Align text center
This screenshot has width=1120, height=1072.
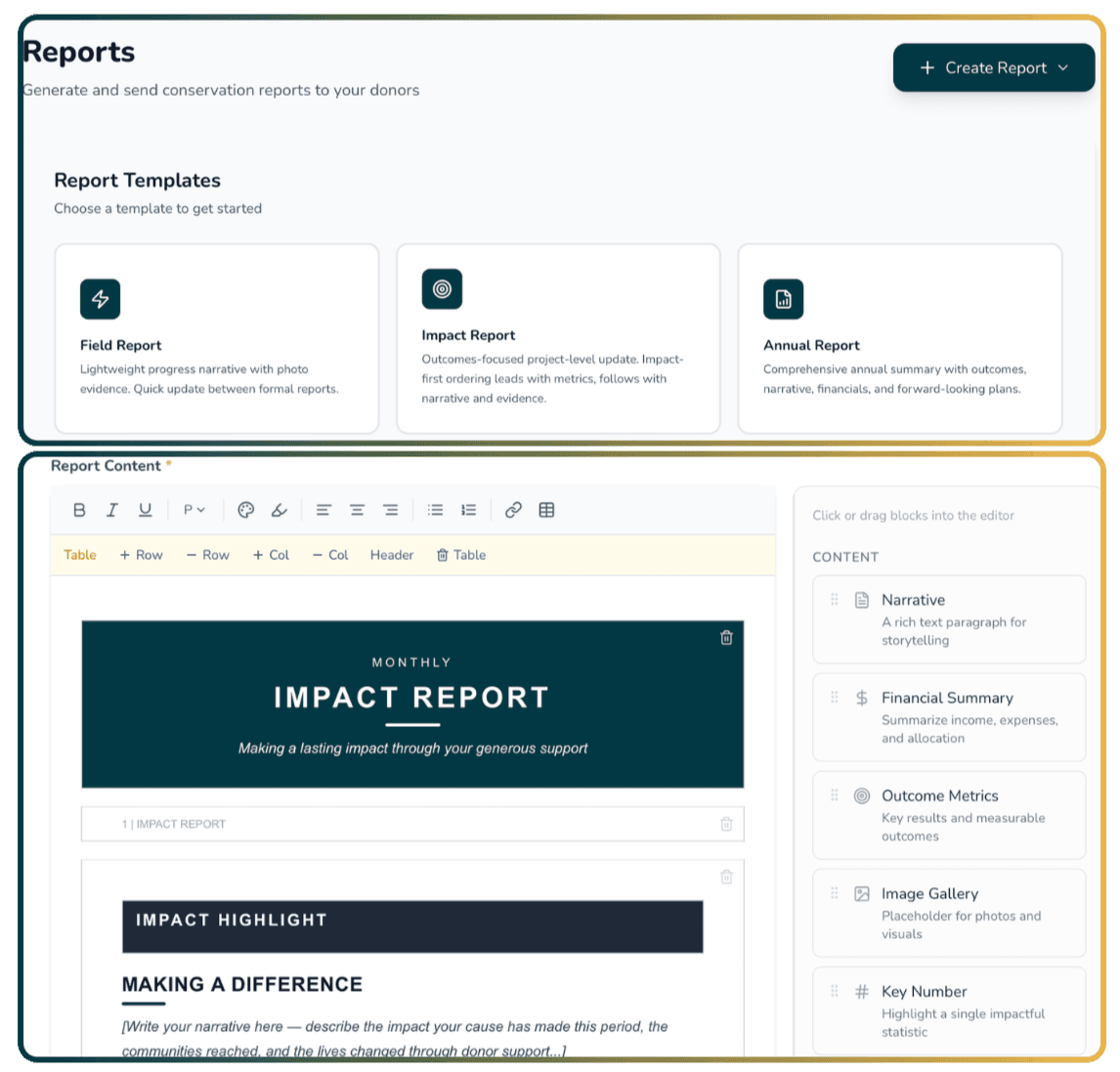[x=357, y=510]
